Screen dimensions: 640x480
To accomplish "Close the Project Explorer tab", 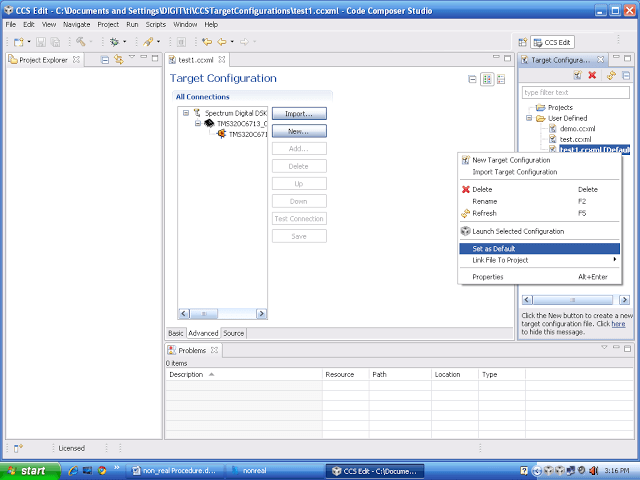I will [76, 60].
